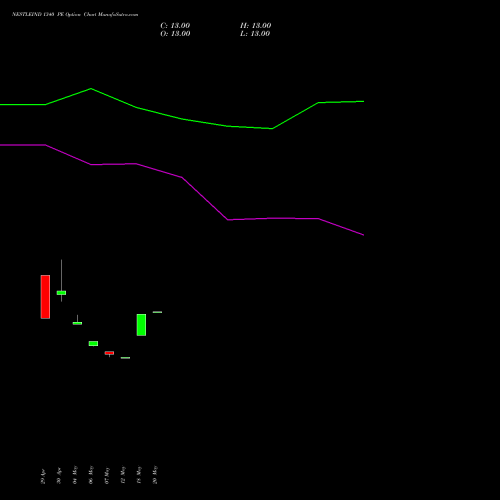Select the tall red 29 Apr candle
Image resolution: width=500 pixels, height=500 pixels.
tap(45, 297)
